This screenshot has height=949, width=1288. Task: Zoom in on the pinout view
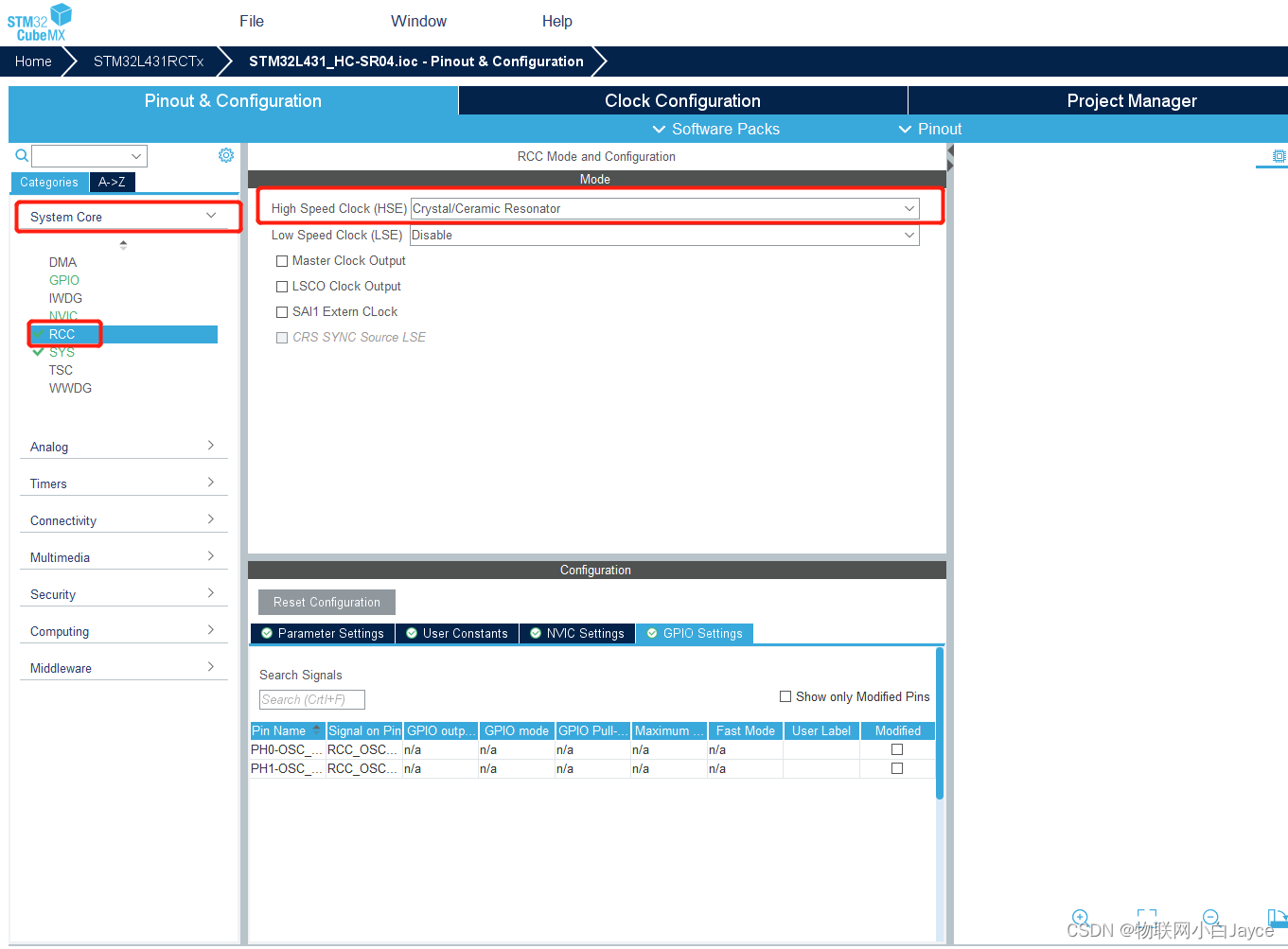click(x=1081, y=917)
